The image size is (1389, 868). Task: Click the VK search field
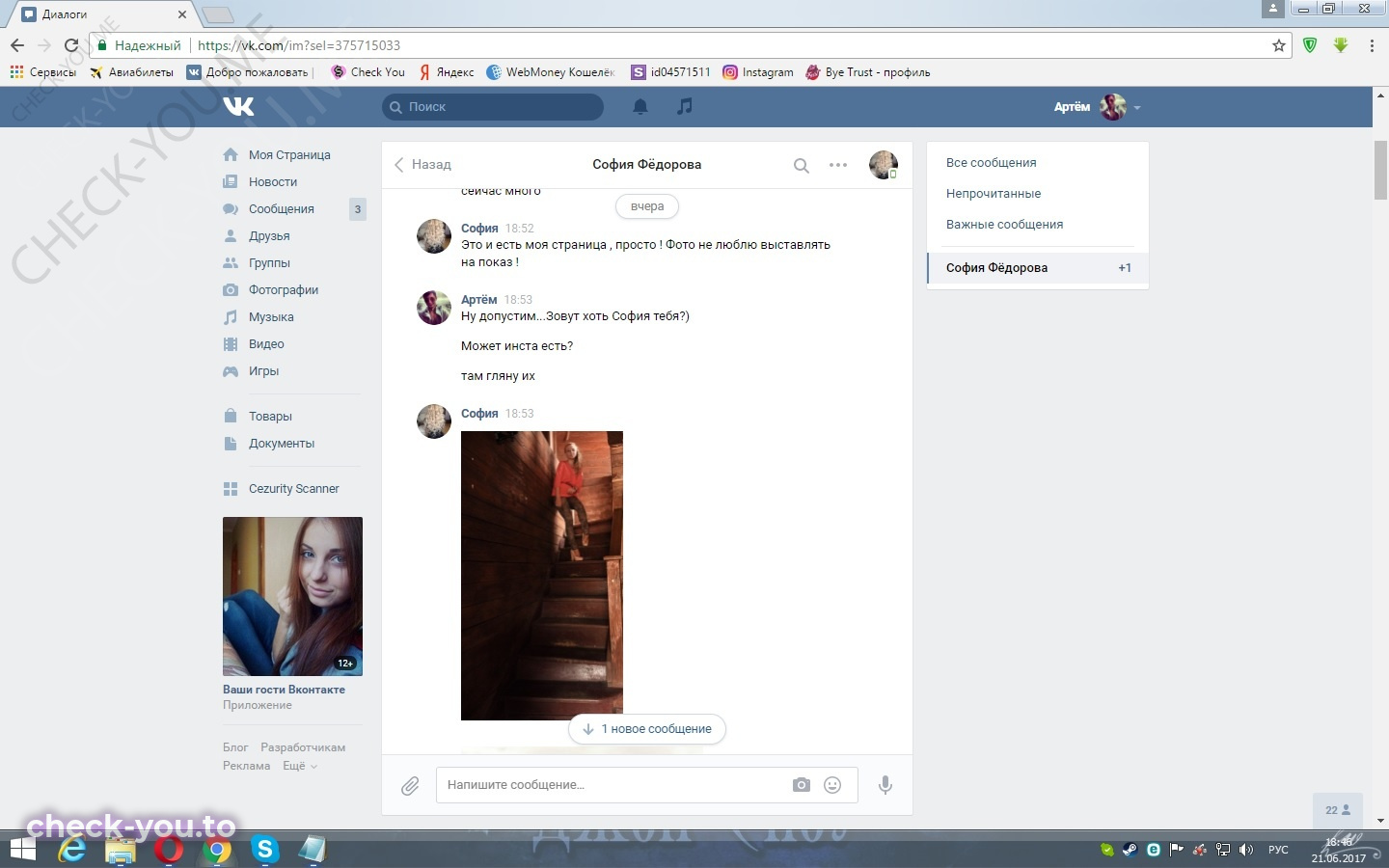(x=493, y=107)
